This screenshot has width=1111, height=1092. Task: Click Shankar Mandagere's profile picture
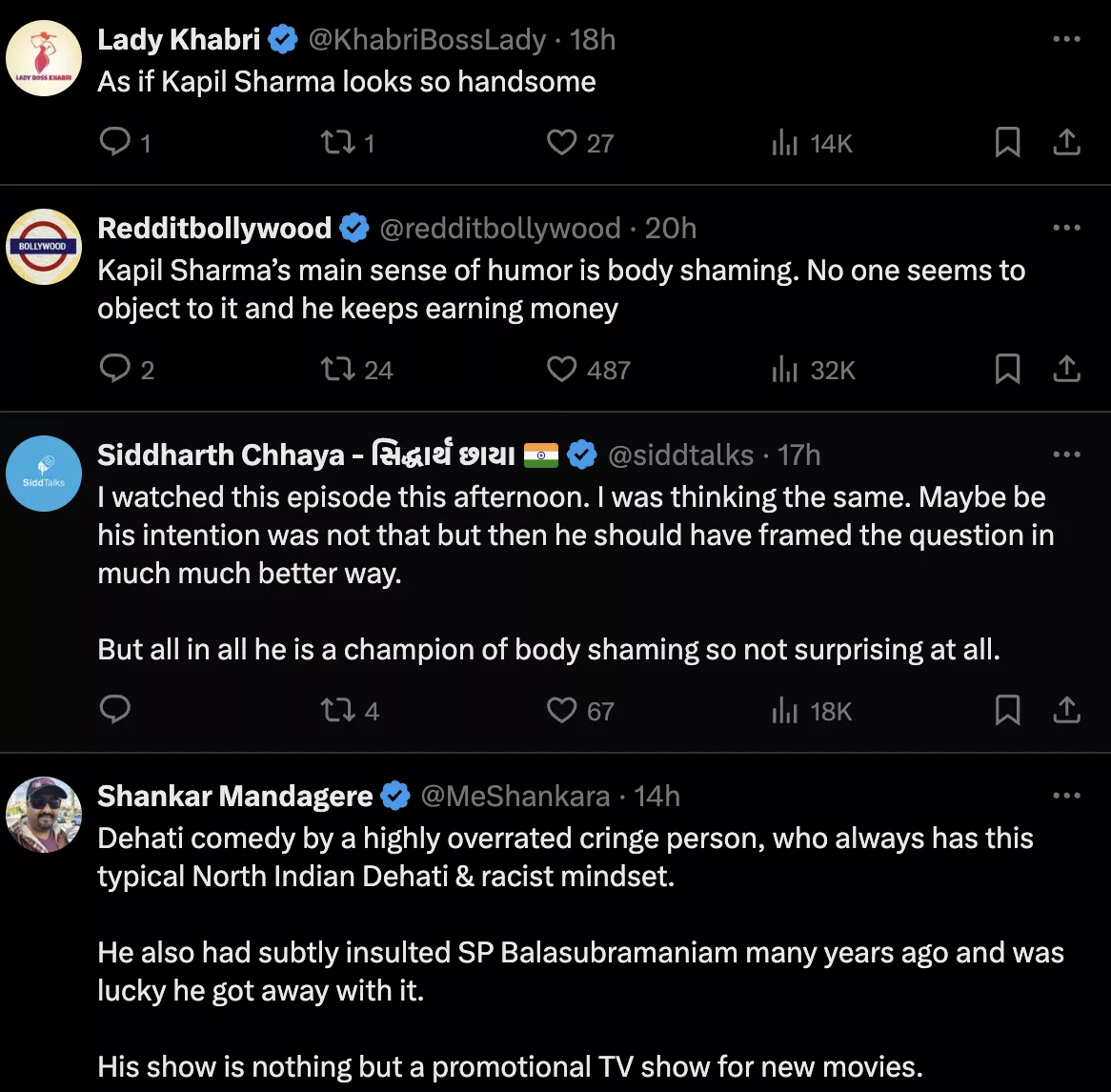(x=44, y=814)
